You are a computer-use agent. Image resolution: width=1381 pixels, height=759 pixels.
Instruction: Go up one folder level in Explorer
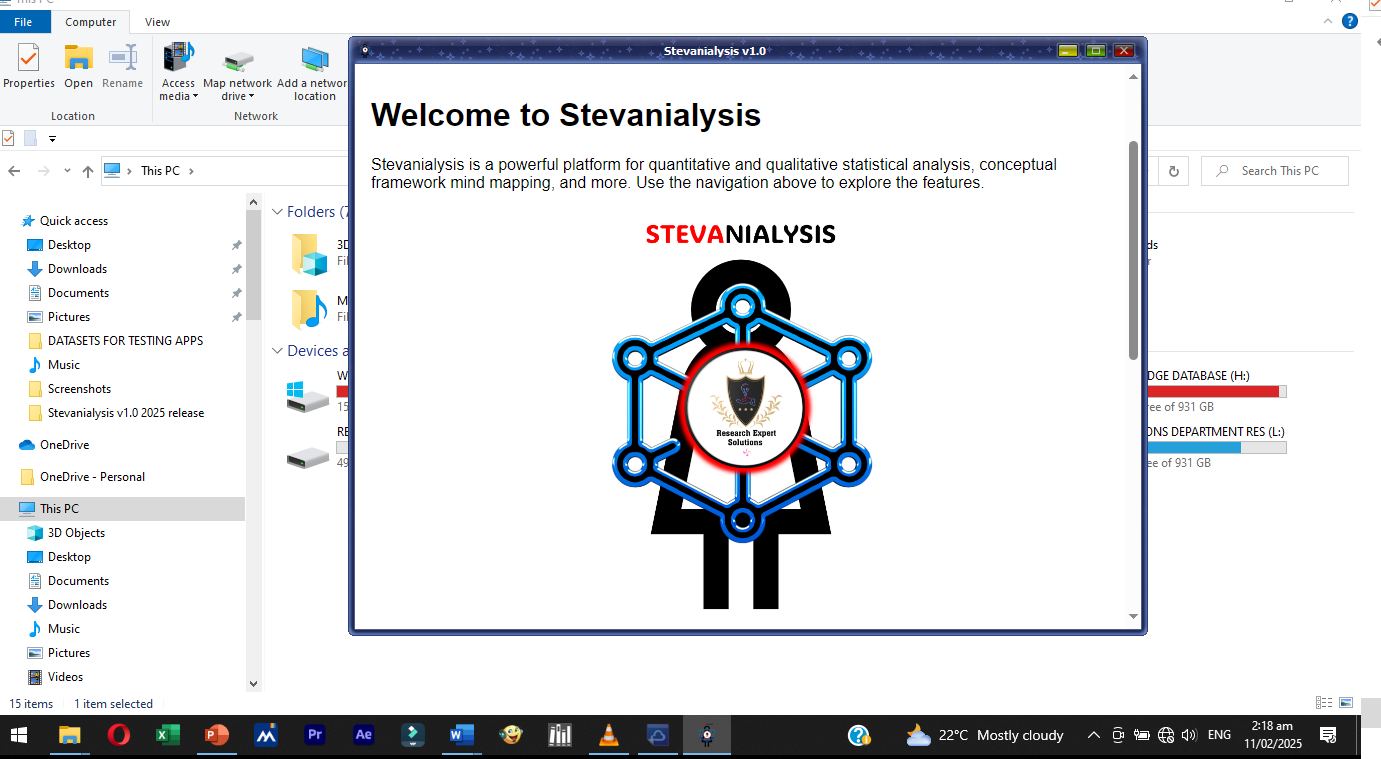[x=88, y=171]
